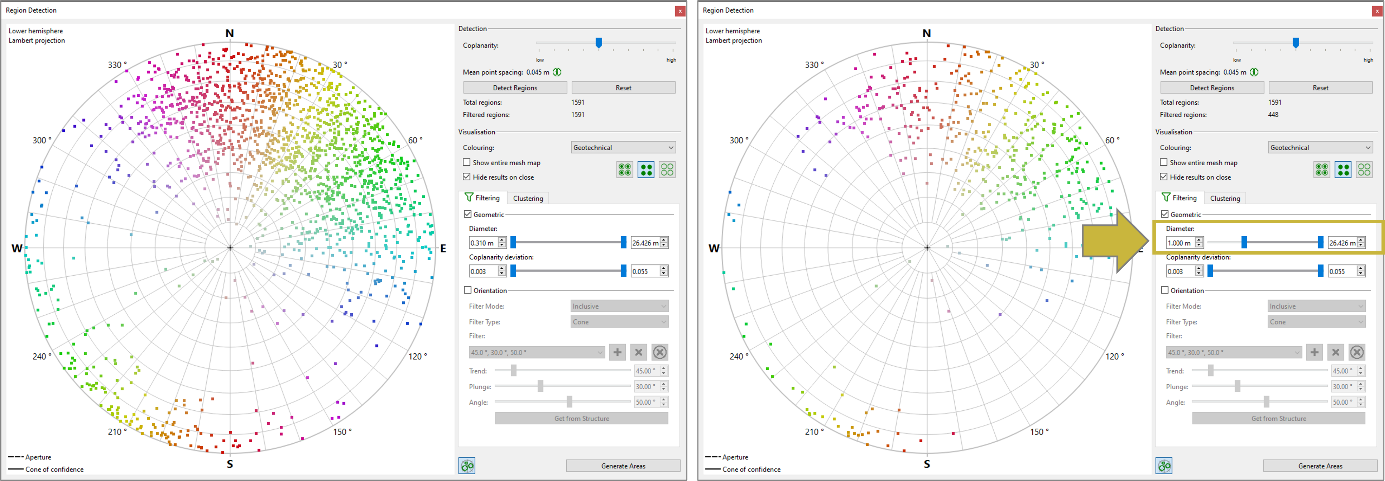This screenshot has width=1385, height=481.
Task: Click the green link icon at bottom of left window
Action: [x=467, y=465]
